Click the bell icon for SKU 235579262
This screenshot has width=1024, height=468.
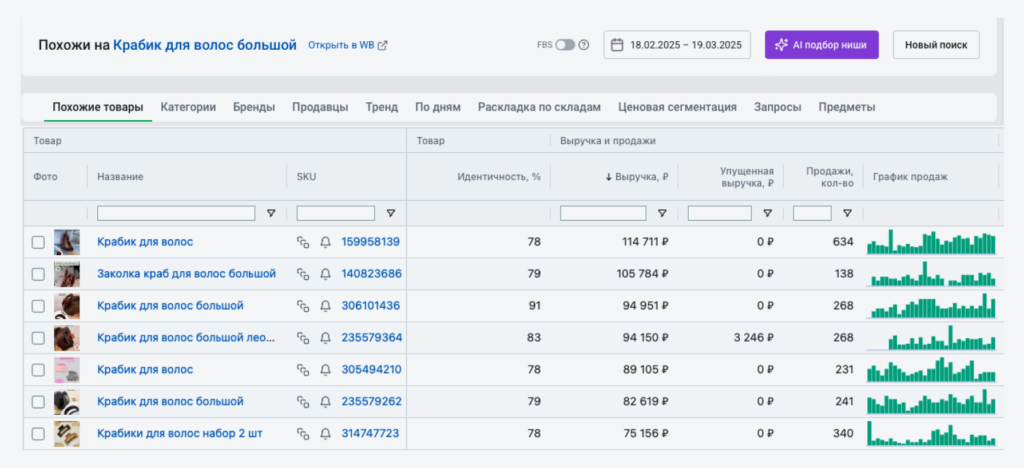click(x=325, y=402)
